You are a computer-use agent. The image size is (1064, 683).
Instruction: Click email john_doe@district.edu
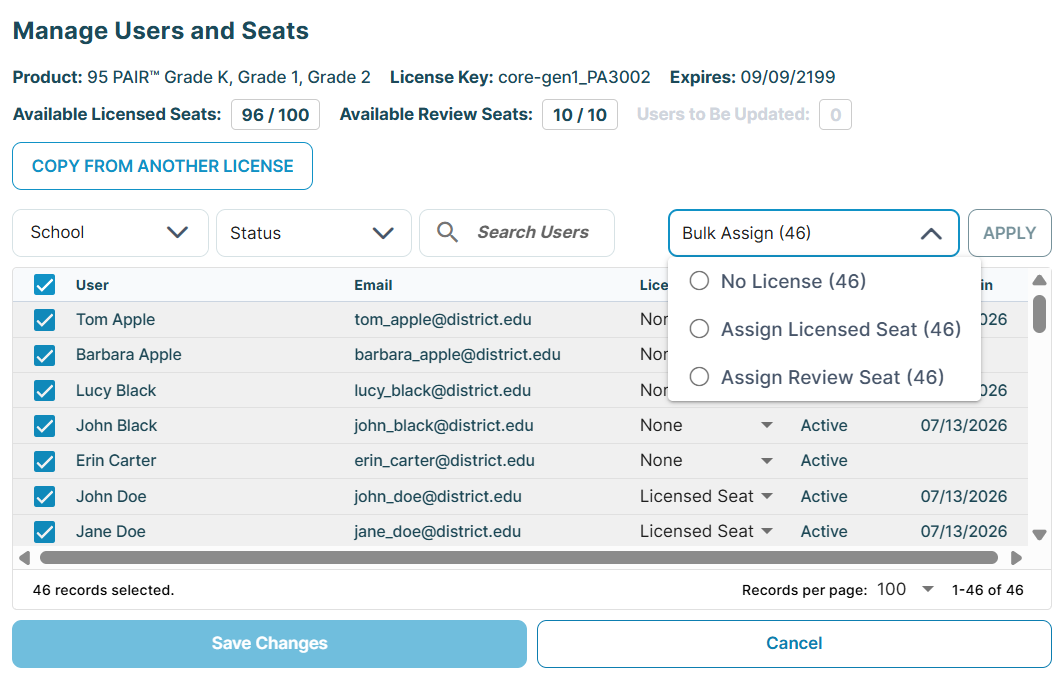[x=438, y=496]
